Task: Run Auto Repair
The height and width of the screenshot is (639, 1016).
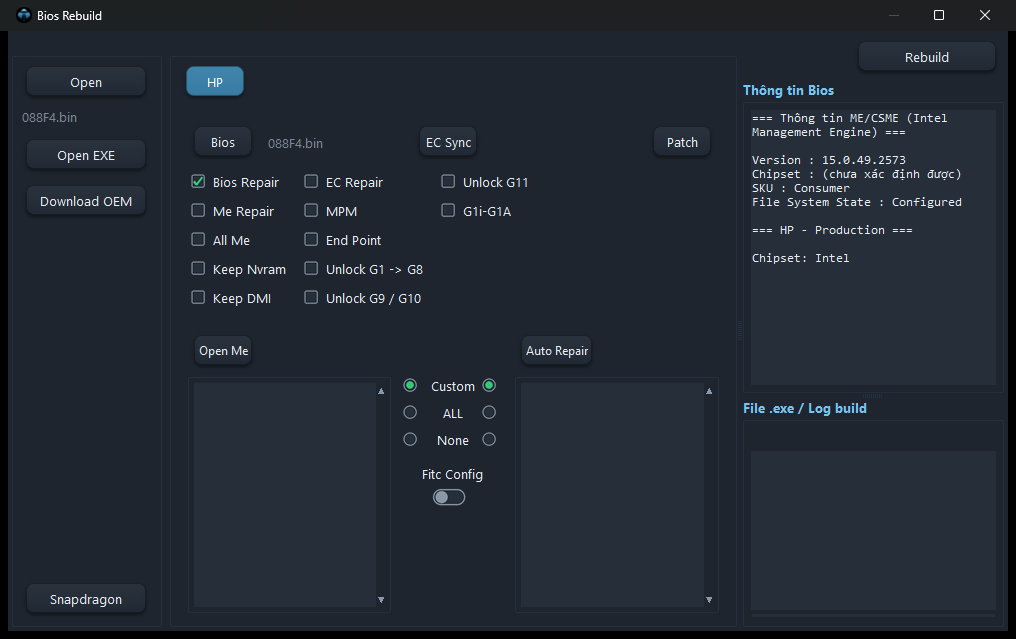Action: [557, 351]
